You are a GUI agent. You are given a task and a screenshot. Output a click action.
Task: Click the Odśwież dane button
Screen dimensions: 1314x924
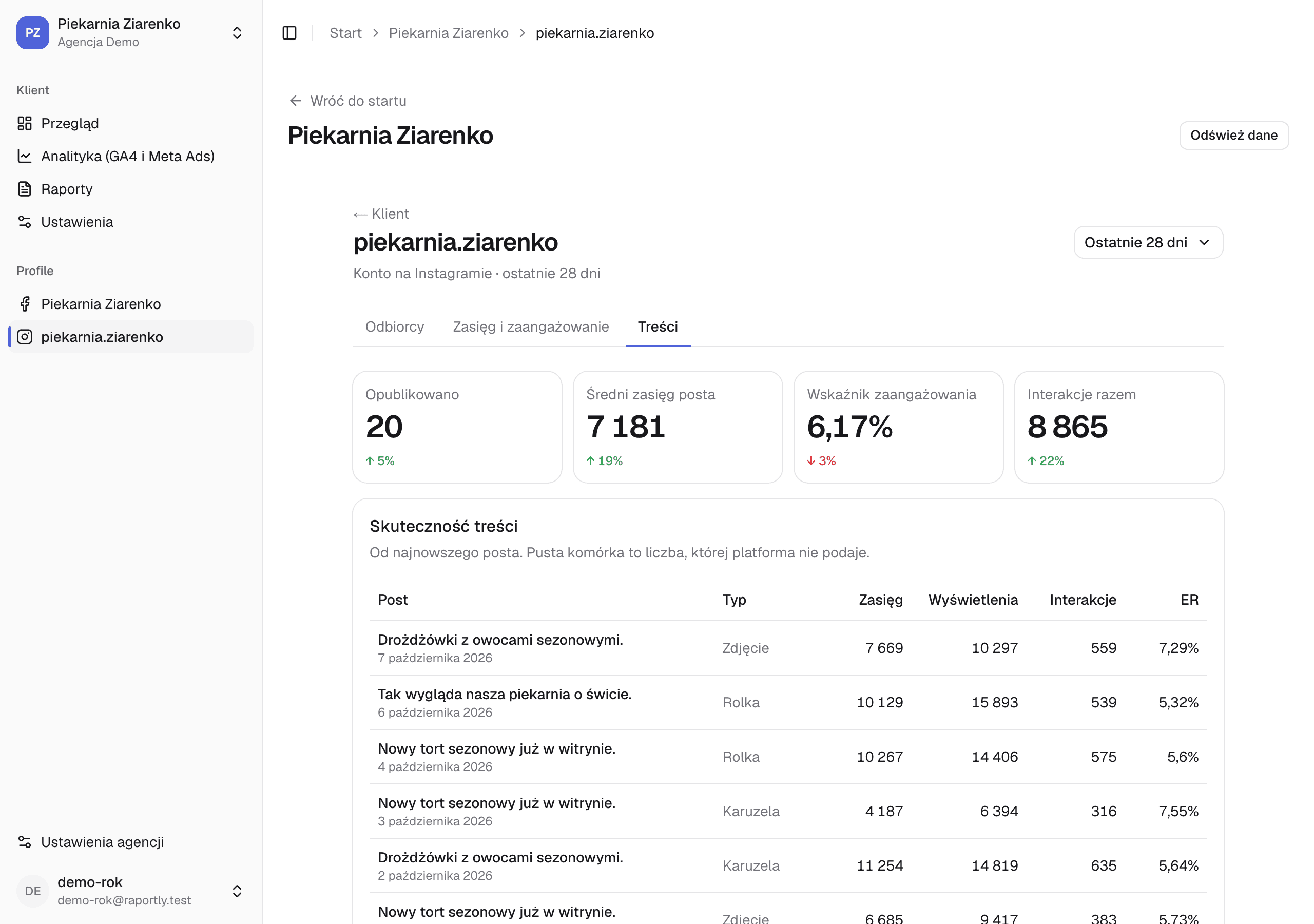coord(1234,135)
